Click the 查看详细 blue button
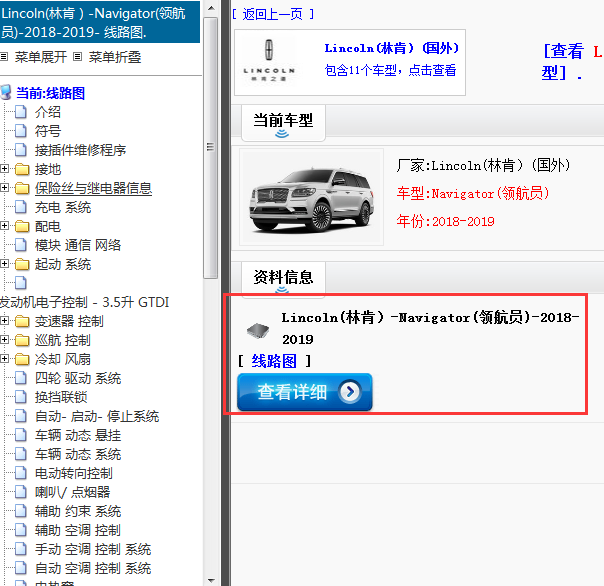The image size is (604, 586). point(305,392)
